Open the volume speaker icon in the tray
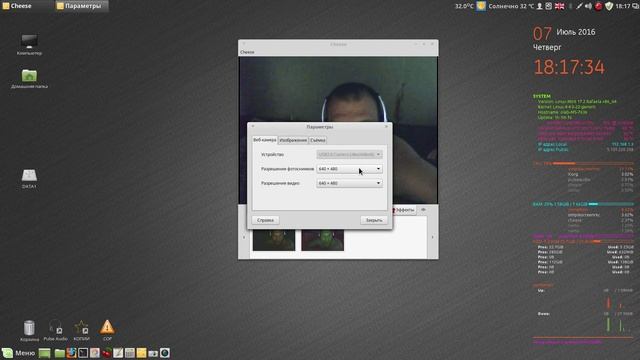Viewport: 640px width, 360px height. [588, 6]
